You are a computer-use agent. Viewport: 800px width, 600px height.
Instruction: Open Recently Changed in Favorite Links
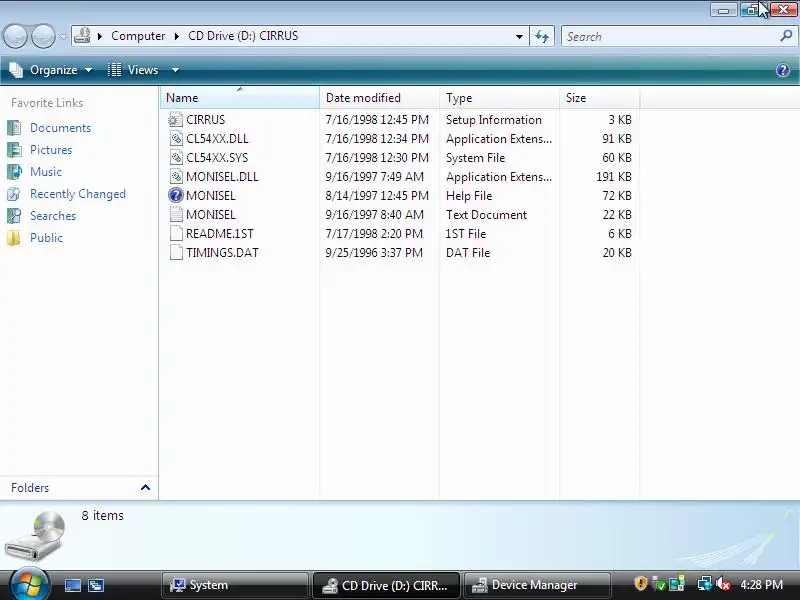click(x=78, y=194)
